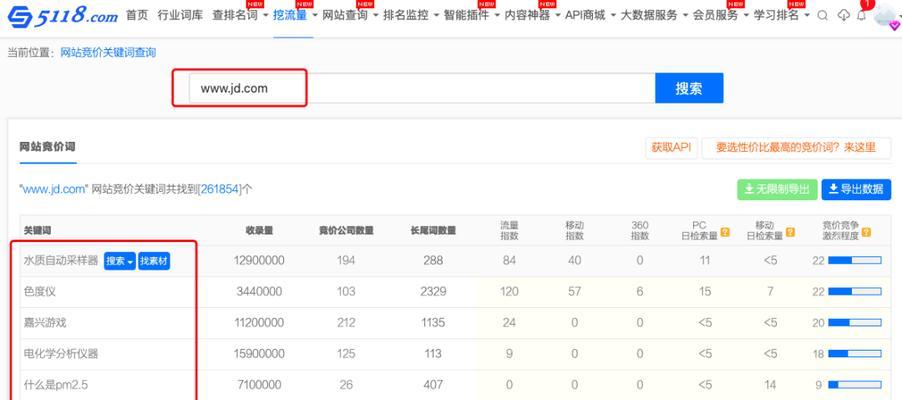
Task: Click competition bar for 嘉兴游戏 row
Action: click(855, 323)
